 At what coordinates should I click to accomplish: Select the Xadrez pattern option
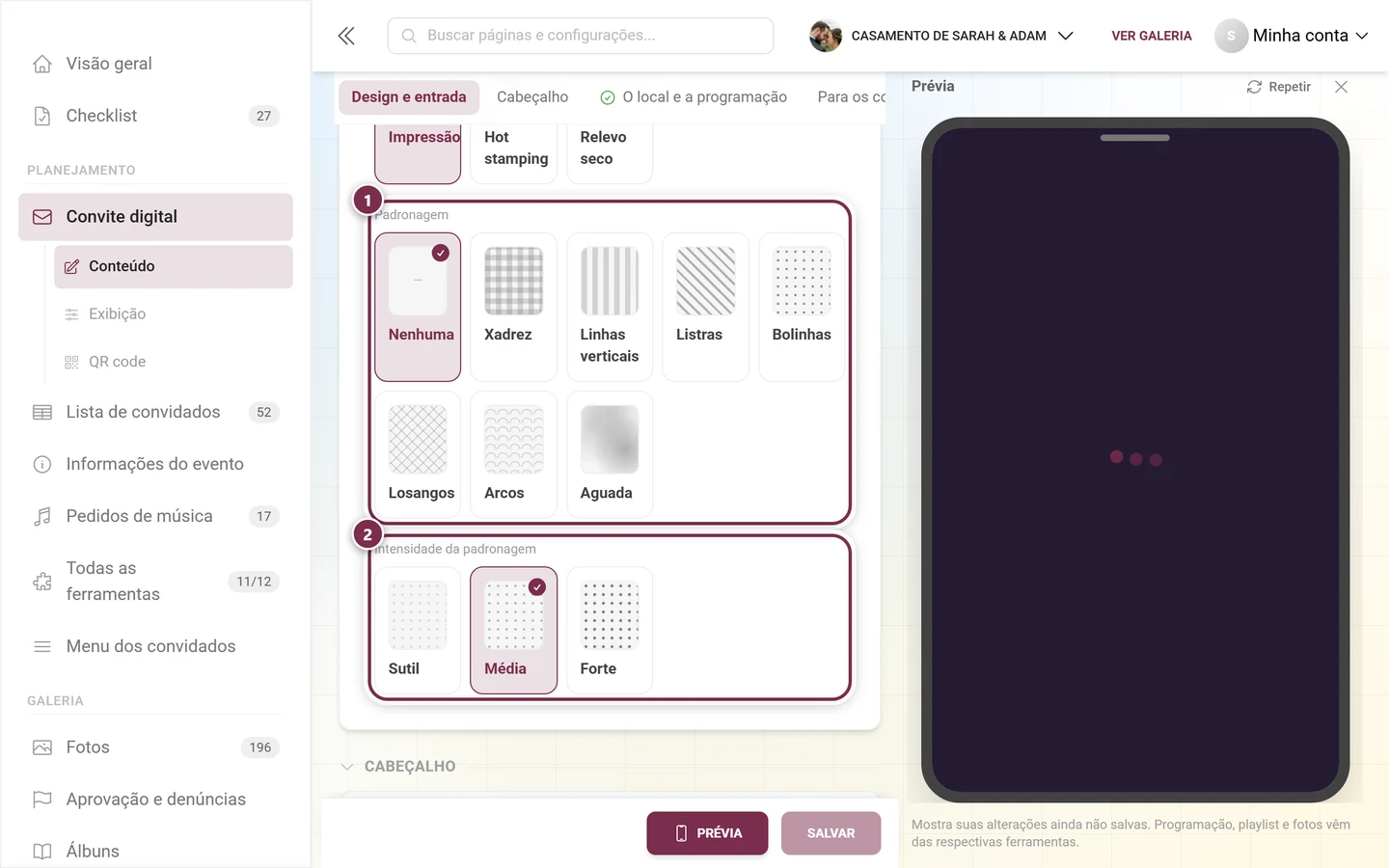[513, 307]
